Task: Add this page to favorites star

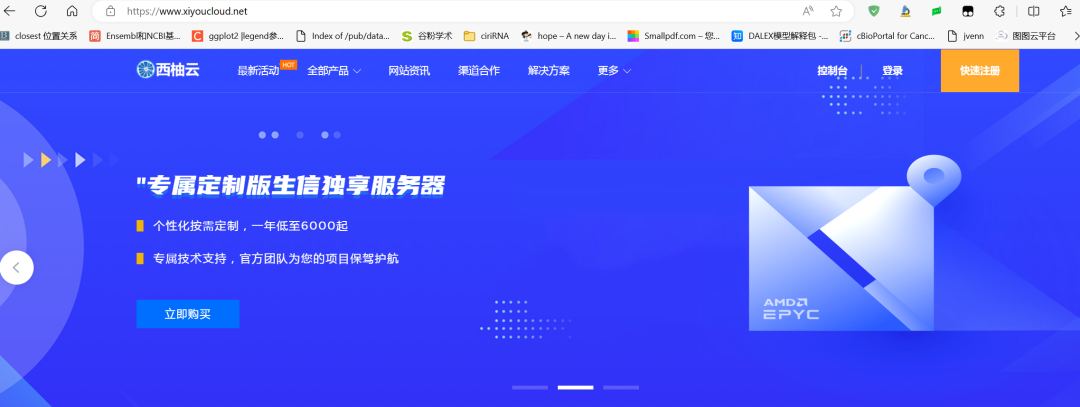Action: pyautogui.click(x=836, y=11)
